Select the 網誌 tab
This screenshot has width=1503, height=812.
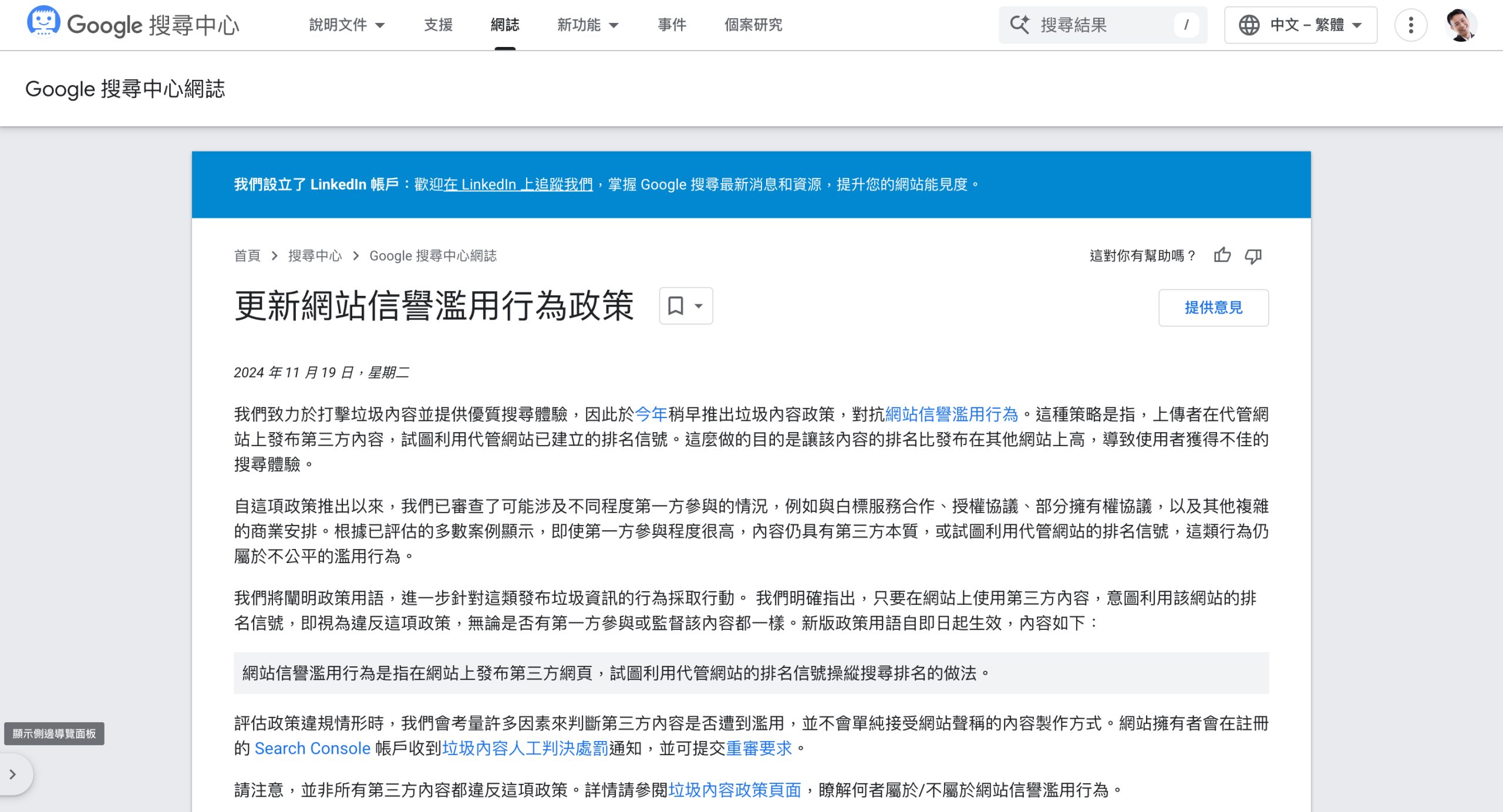point(505,25)
